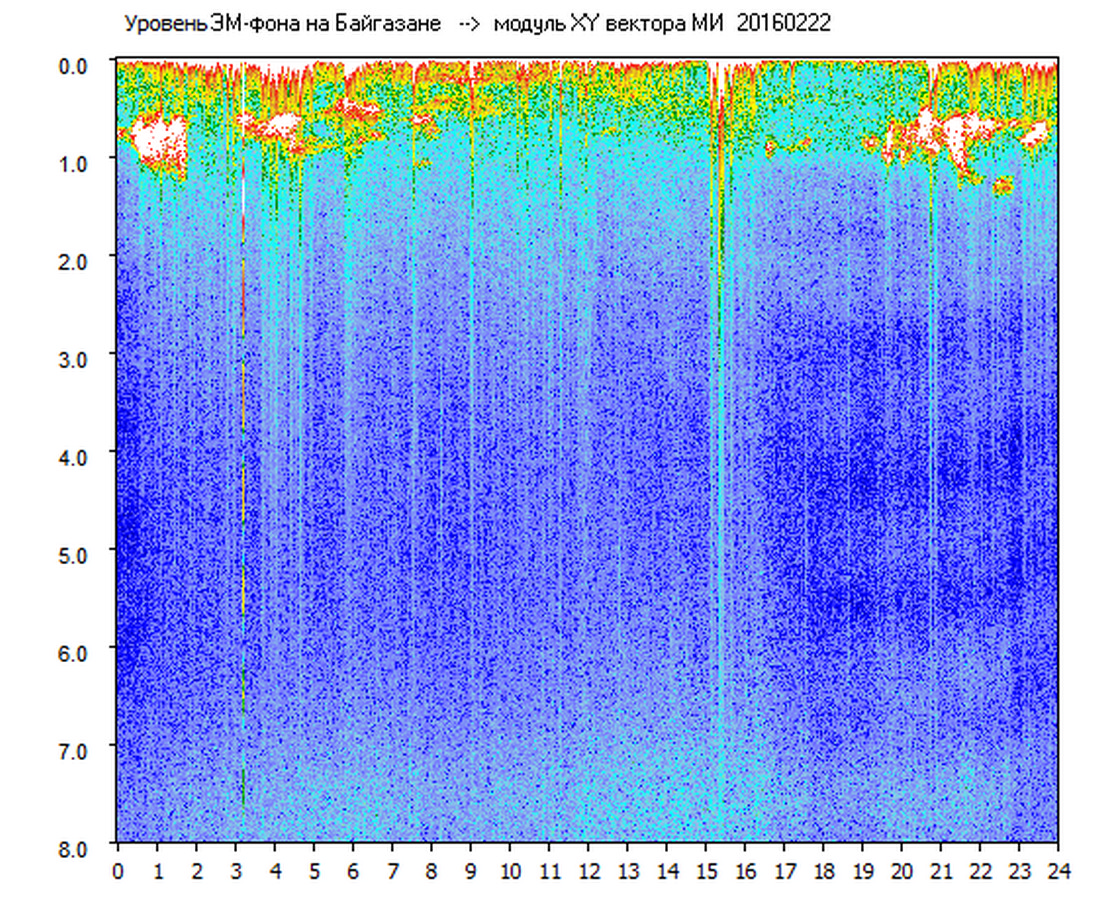Select hour 9 on the horizontal axis
This screenshot has width=1096, height=900.
(471, 872)
